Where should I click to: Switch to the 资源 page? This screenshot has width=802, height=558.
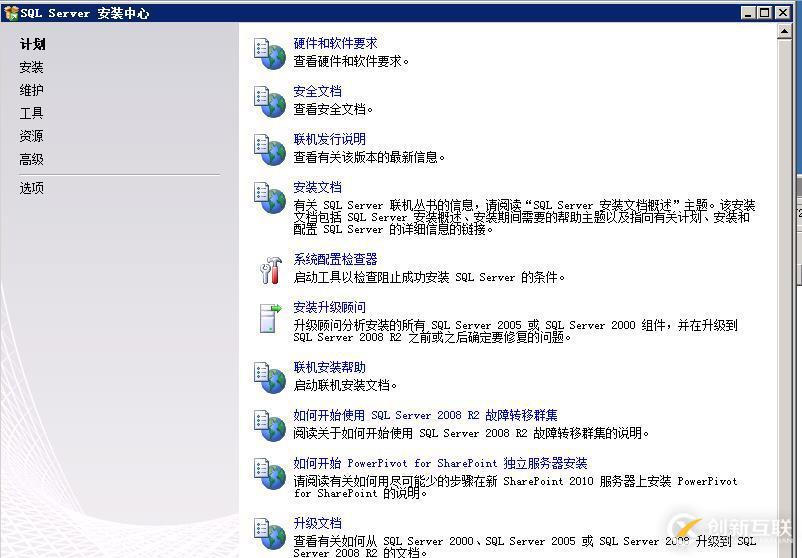coord(32,136)
